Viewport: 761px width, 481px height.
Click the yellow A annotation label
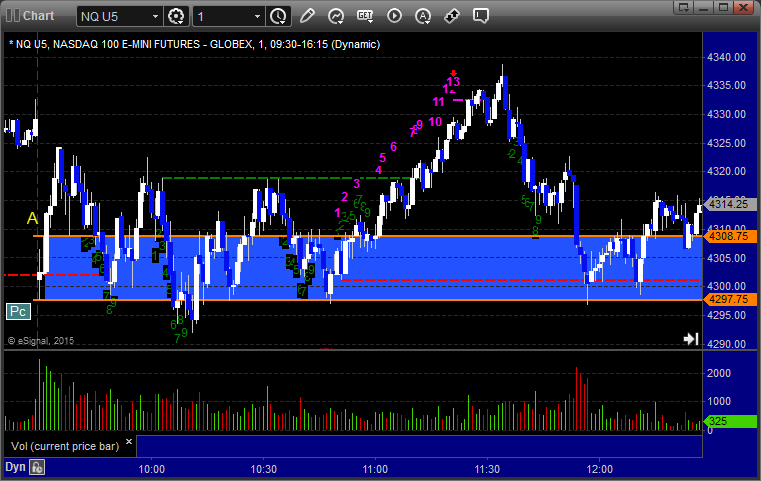click(32, 218)
